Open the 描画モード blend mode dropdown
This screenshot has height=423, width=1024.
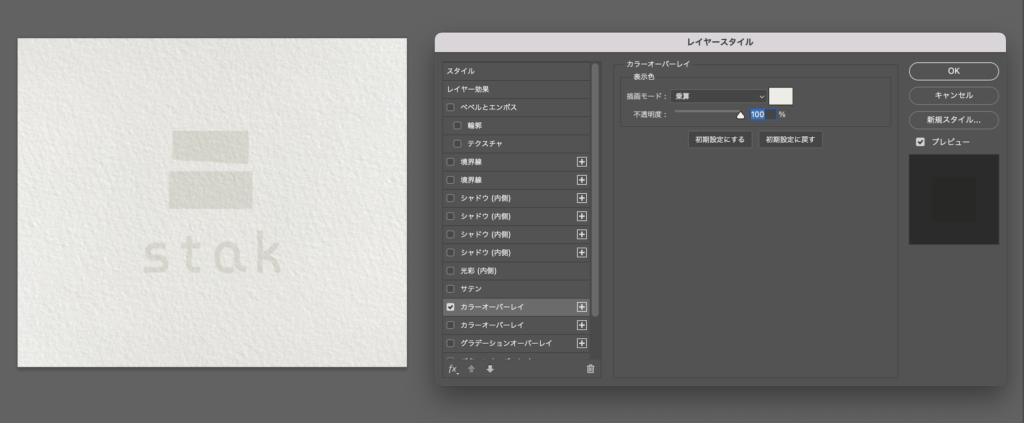[x=719, y=96]
